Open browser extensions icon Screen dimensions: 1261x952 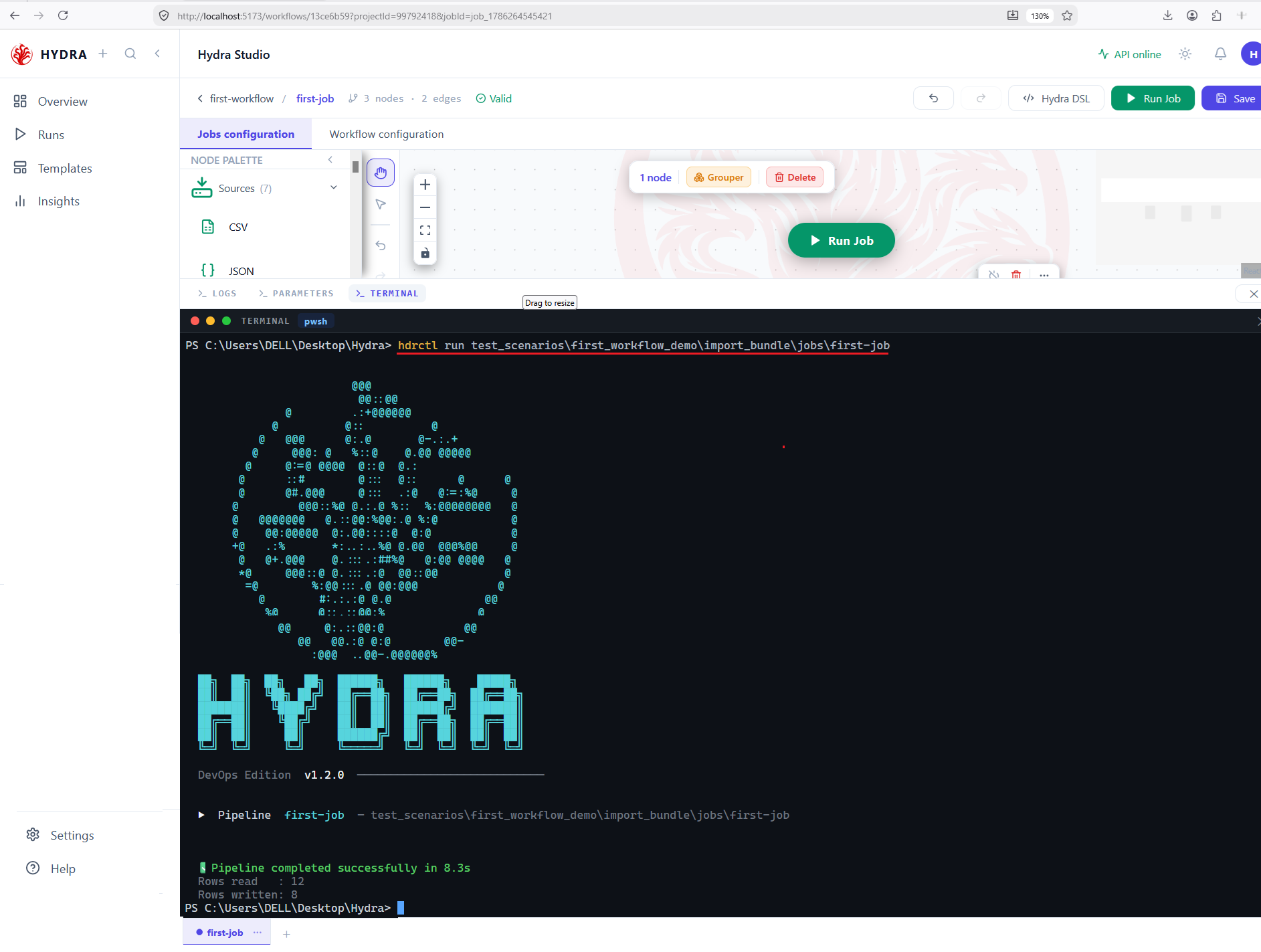1216,15
